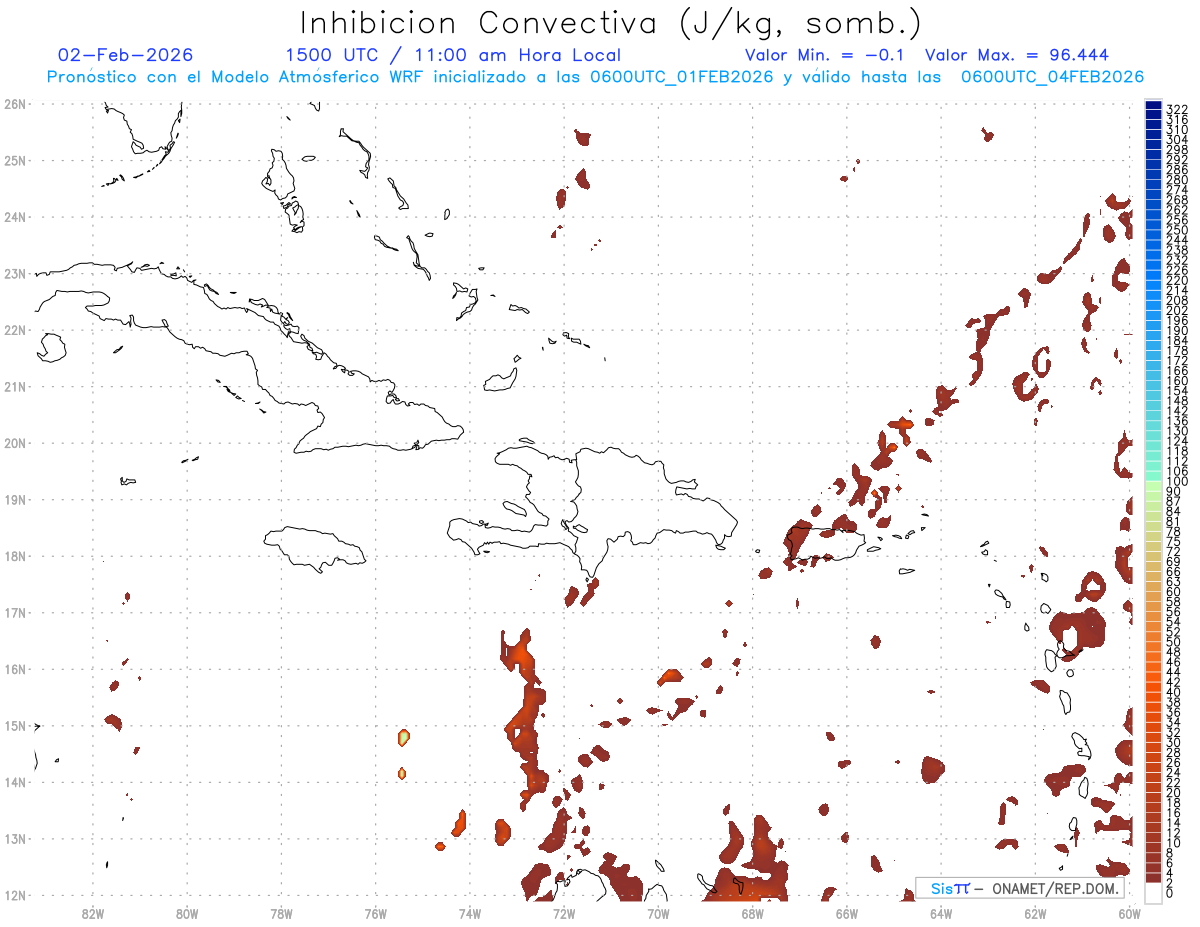1200x927 pixels.
Task: Click the "SisTT - ONAMET/REP.DOM." credit box
Action: pos(1020,888)
